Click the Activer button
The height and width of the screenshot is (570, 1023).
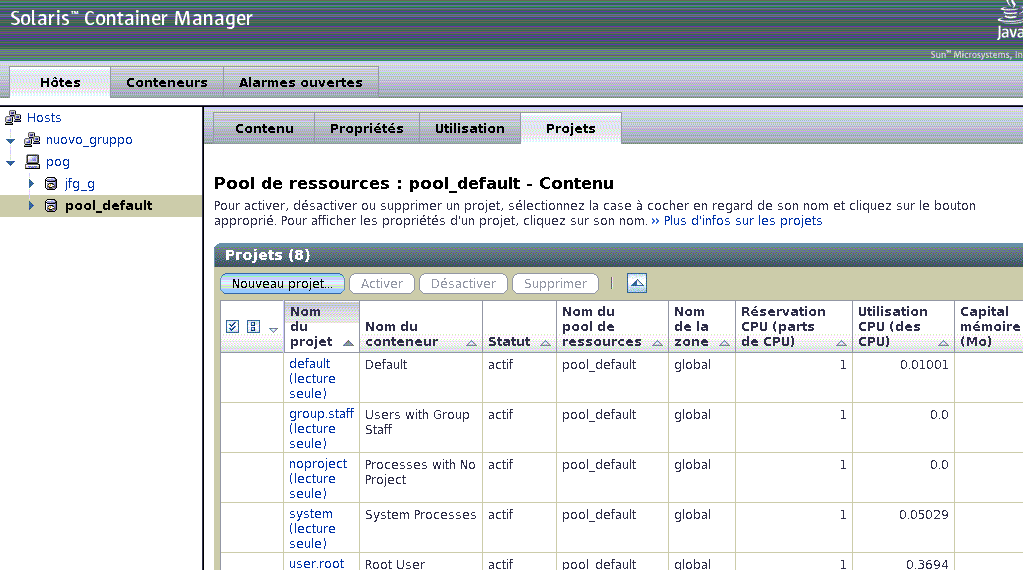[x=382, y=284]
